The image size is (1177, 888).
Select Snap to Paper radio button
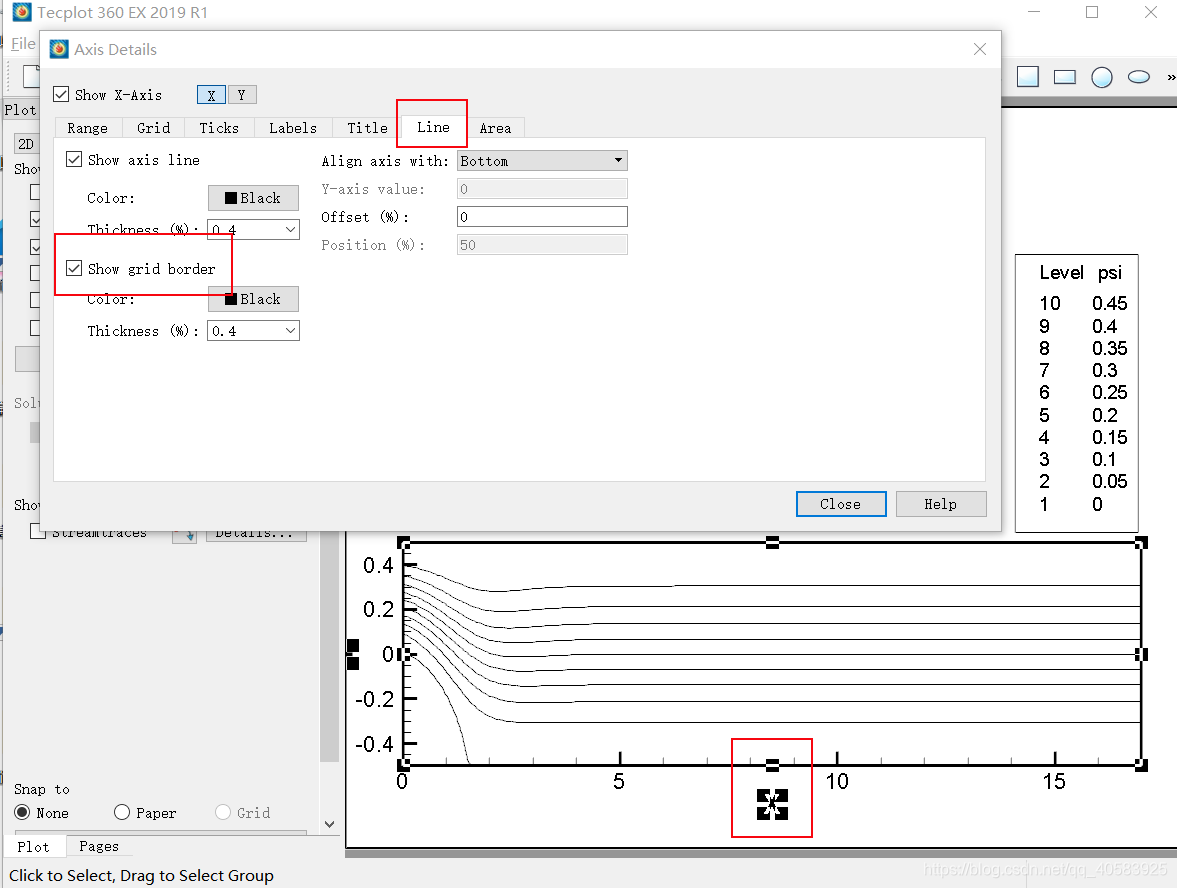(122, 812)
